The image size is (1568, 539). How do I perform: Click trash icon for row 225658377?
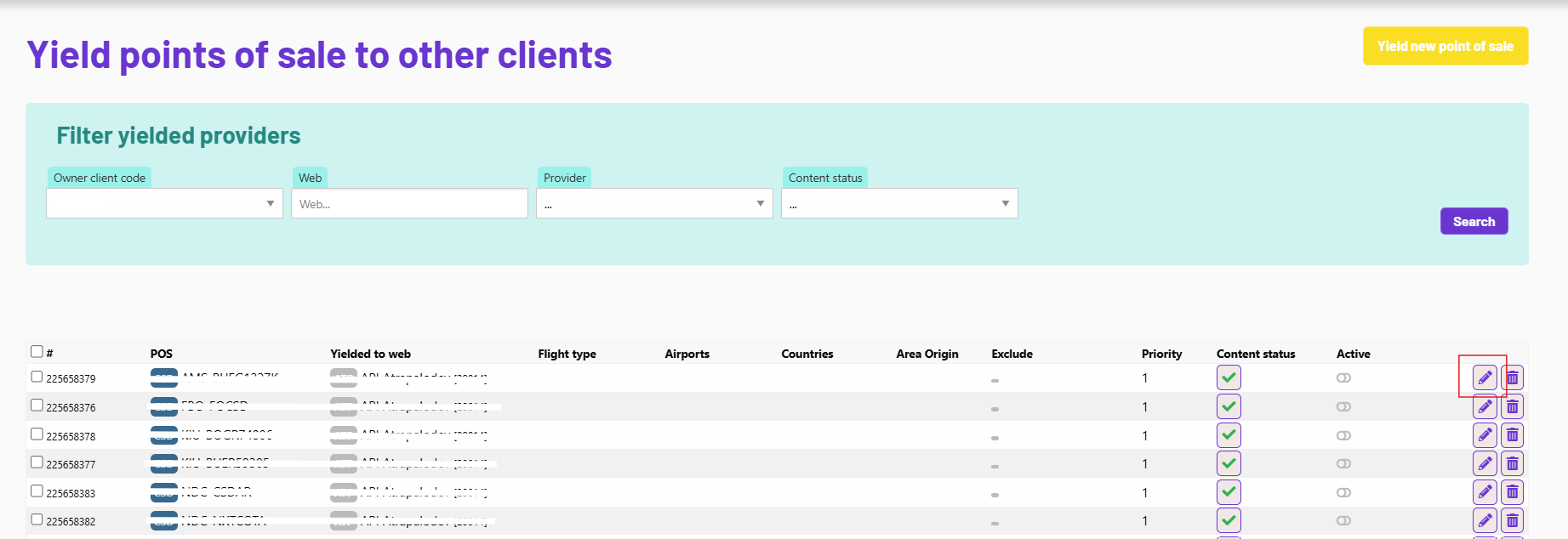pyautogui.click(x=1512, y=463)
